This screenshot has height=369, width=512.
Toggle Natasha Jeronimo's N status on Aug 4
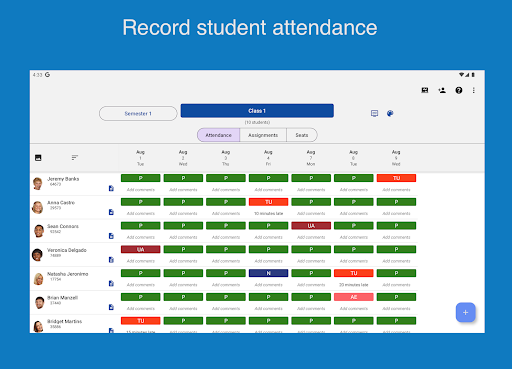point(268,273)
